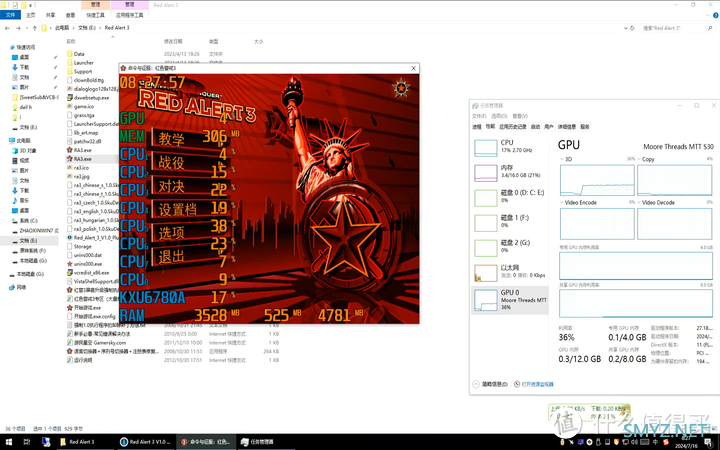
Task: Click 此电脑 in the address breadcrumb
Action: [x=62, y=28]
